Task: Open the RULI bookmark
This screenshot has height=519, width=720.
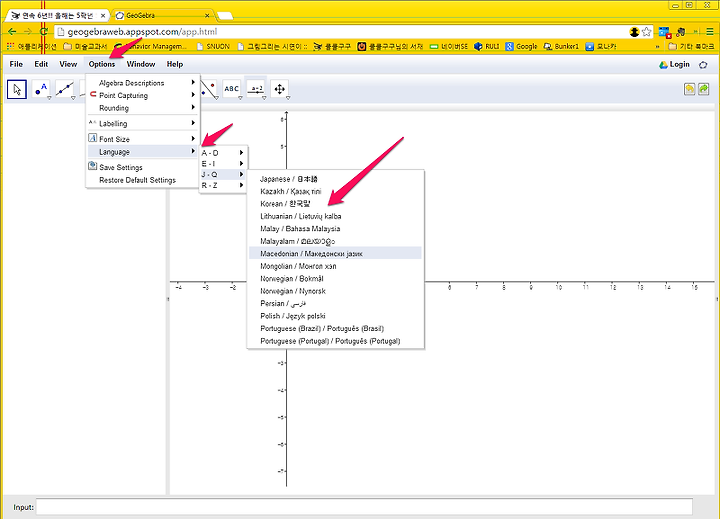Action: [487, 46]
